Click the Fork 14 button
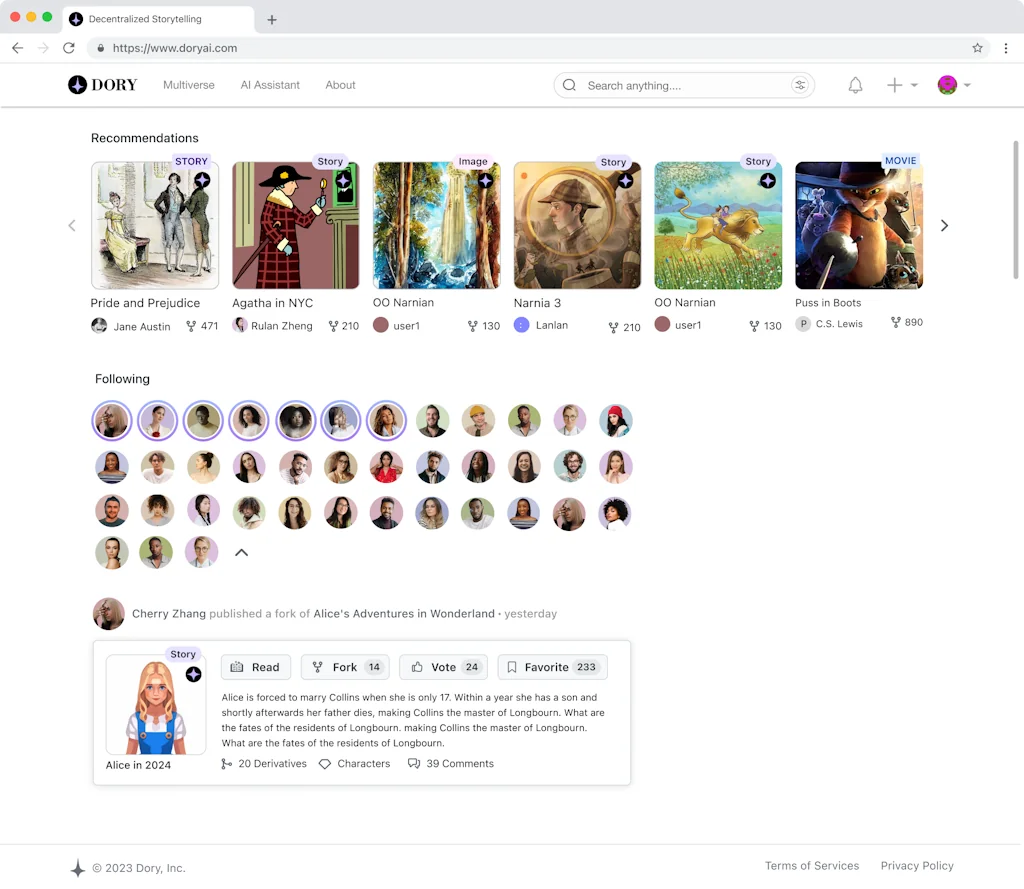Screen dimensions: 1024x889 click(x=345, y=667)
